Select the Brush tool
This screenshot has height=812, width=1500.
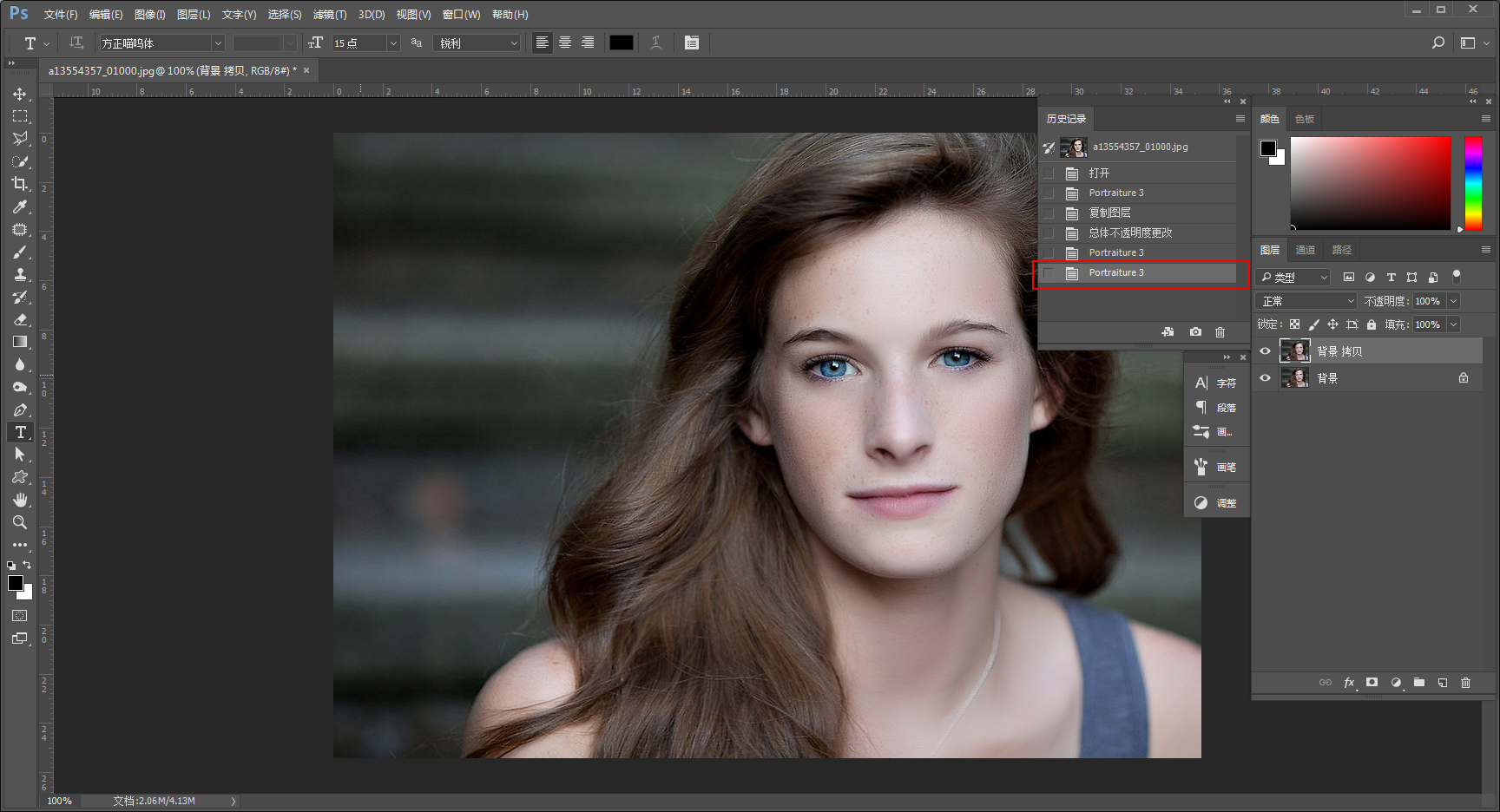20,252
